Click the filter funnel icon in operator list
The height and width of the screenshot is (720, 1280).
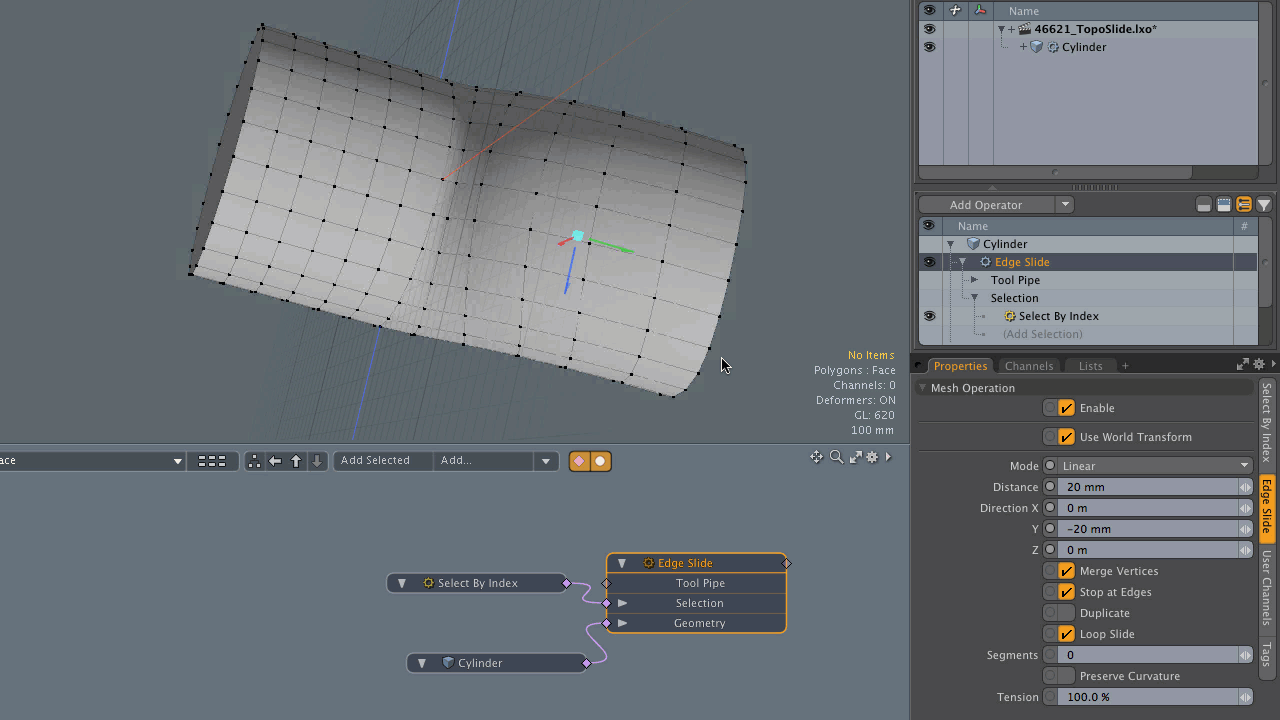[x=1264, y=205]
